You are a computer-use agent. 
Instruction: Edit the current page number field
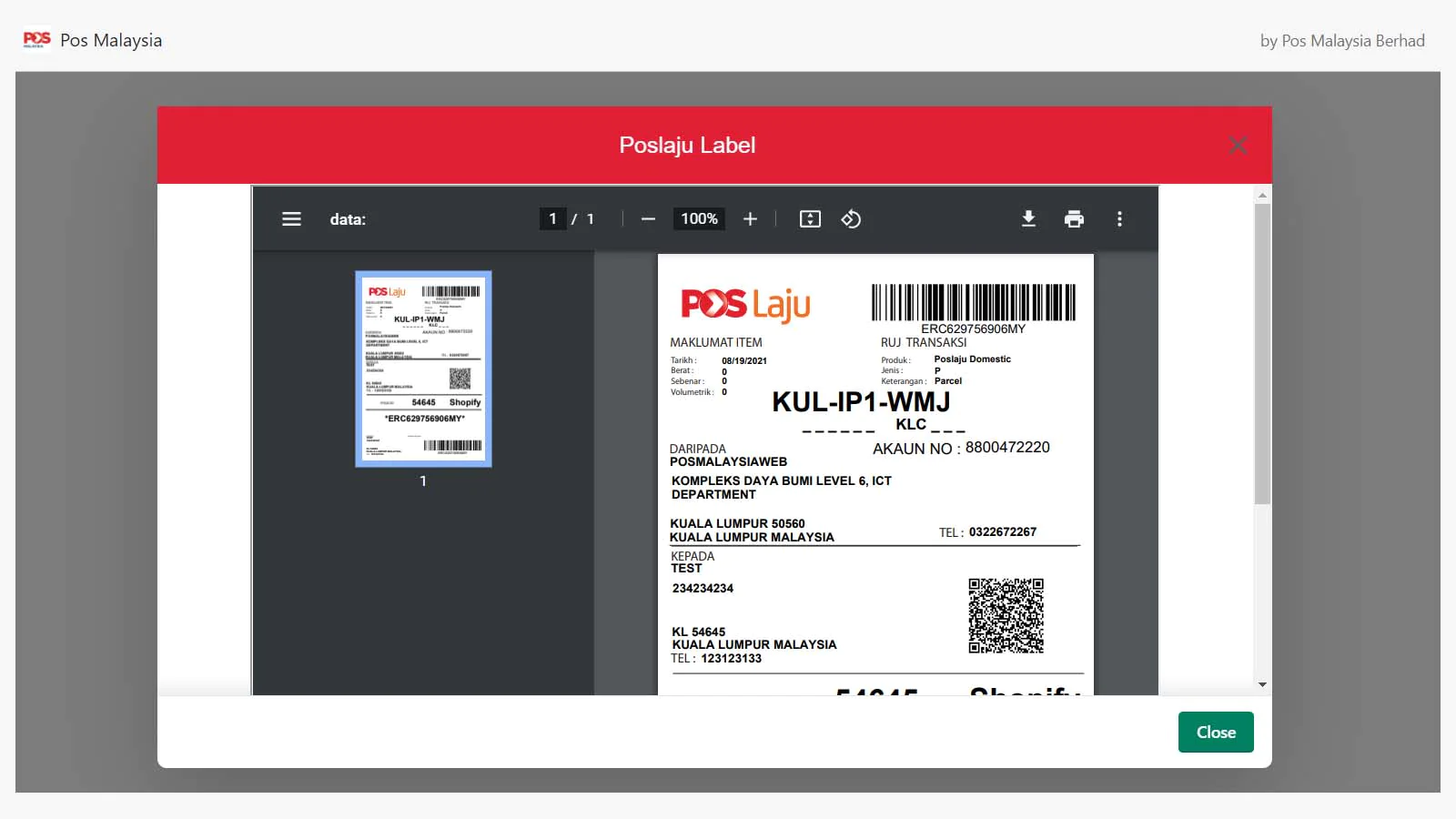[552, 219]
